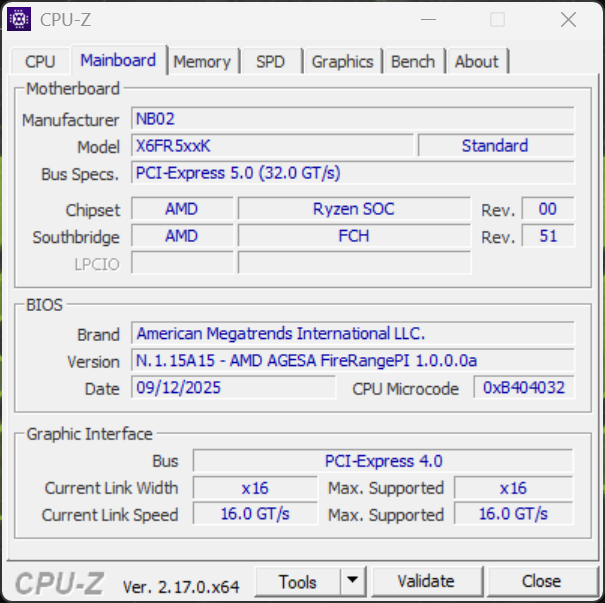This screenshot has height=603, width=605.
Task: Click the Manufacturer field showing NB02
Action: tap(352, 119)
